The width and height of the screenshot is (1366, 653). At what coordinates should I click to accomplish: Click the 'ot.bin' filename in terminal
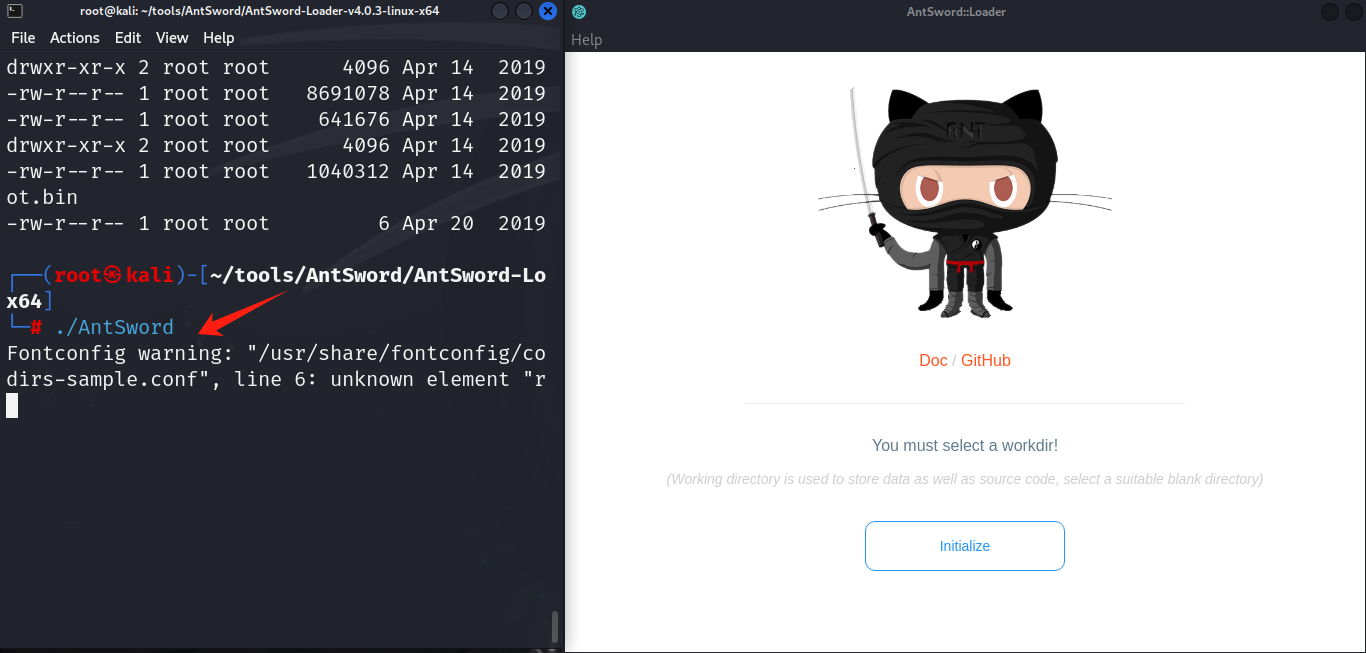[42, 197]
